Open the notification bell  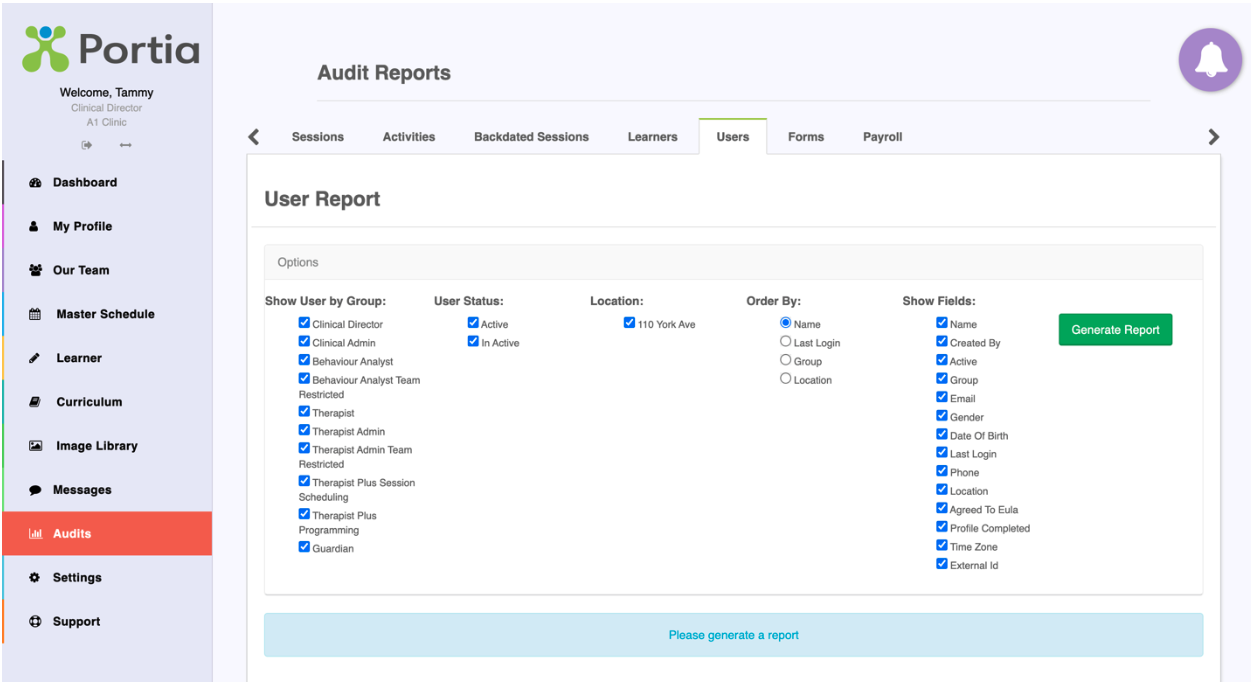tap(1209, 60)
